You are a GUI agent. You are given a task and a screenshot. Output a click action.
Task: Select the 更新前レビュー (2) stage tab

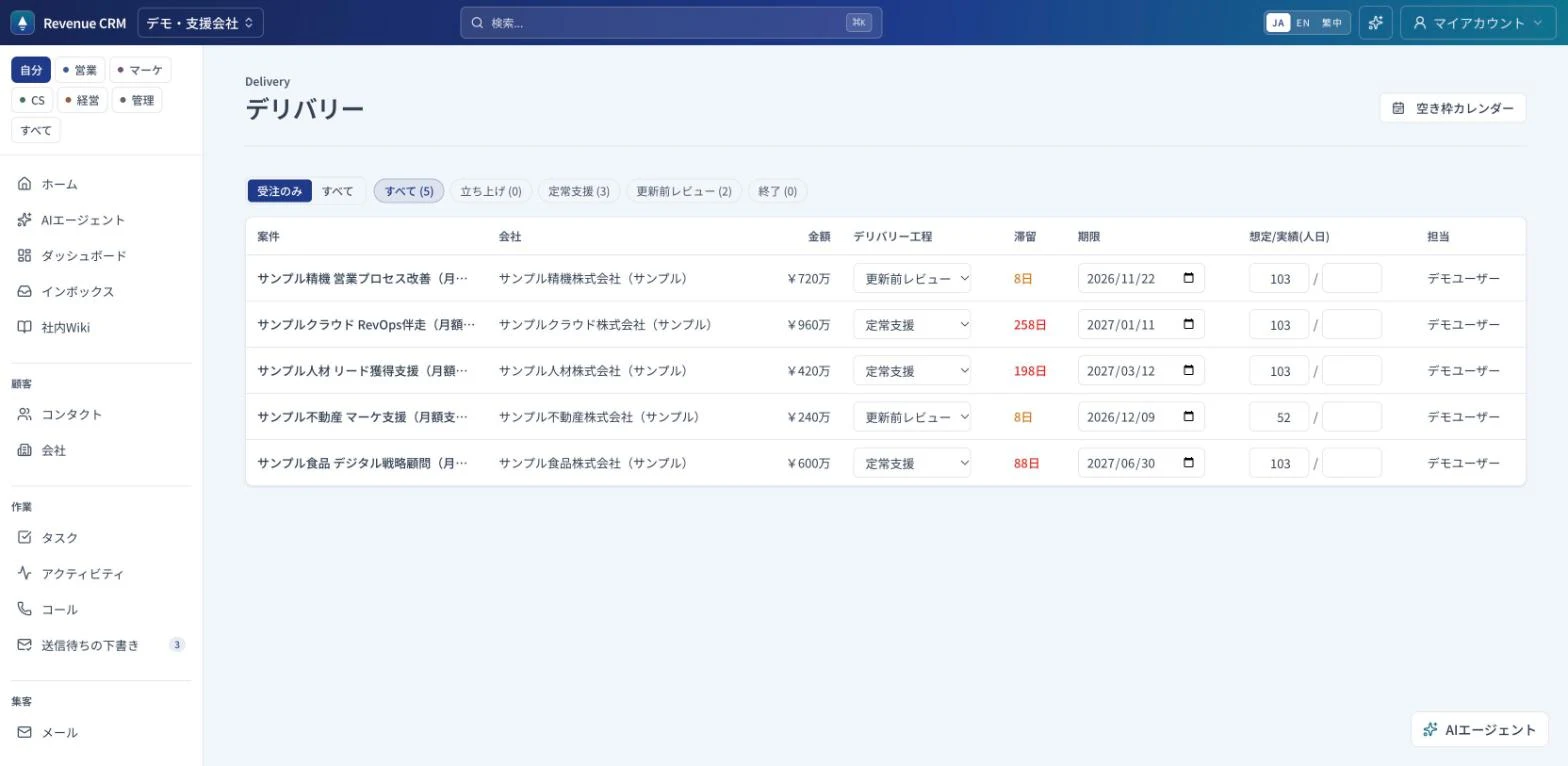[x=684, y=191]
